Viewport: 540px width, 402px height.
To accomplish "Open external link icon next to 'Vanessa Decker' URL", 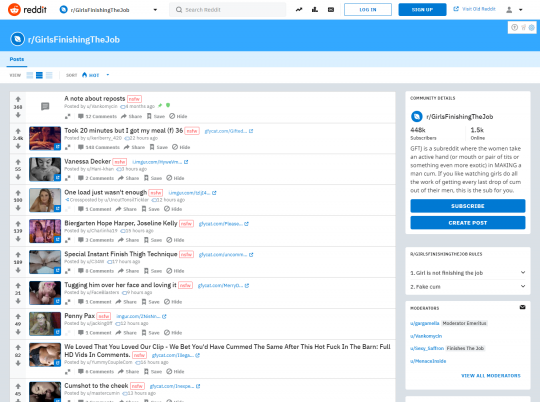I will point(186,162).
